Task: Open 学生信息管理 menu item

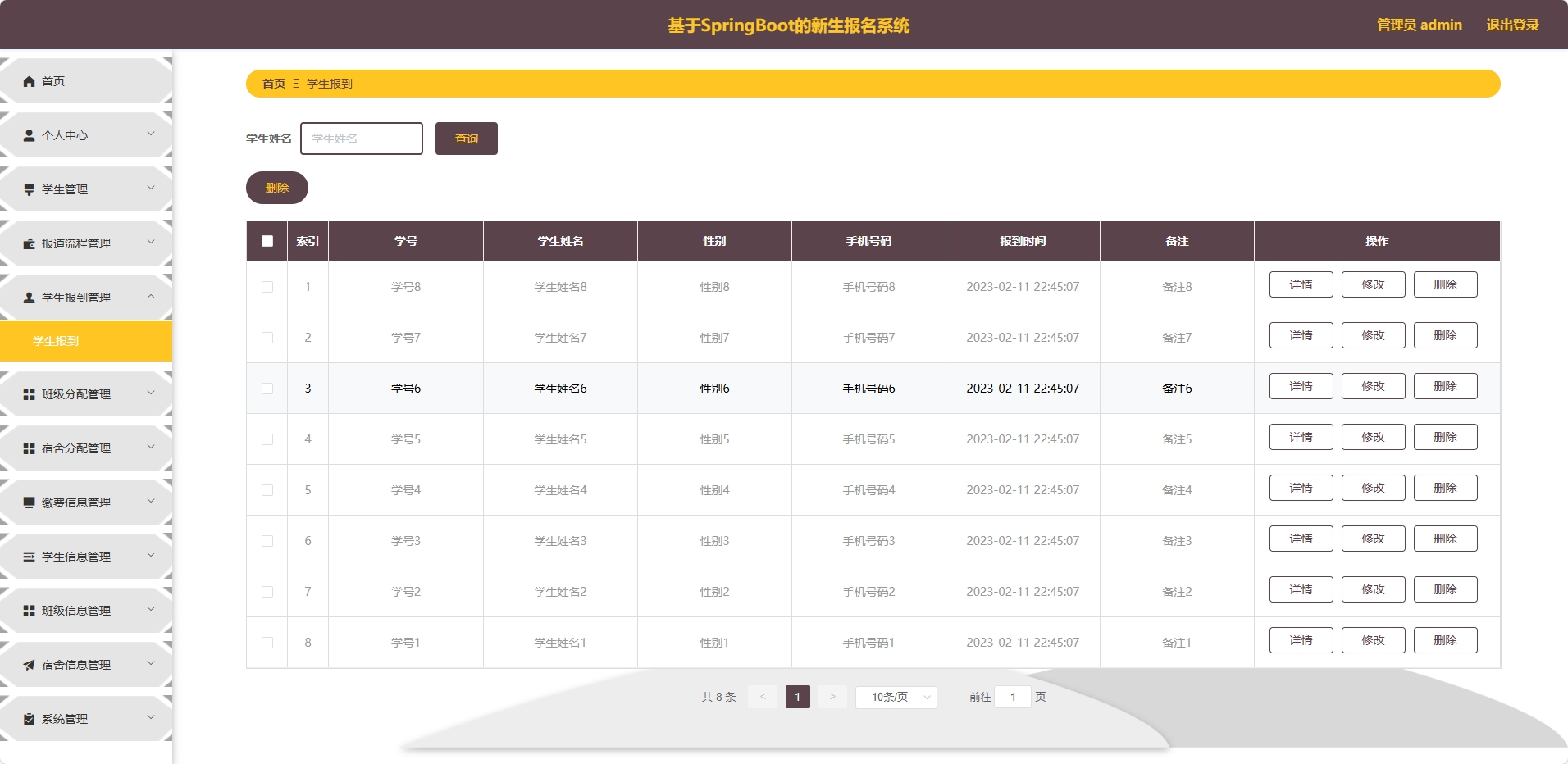Action: (86, 557)
